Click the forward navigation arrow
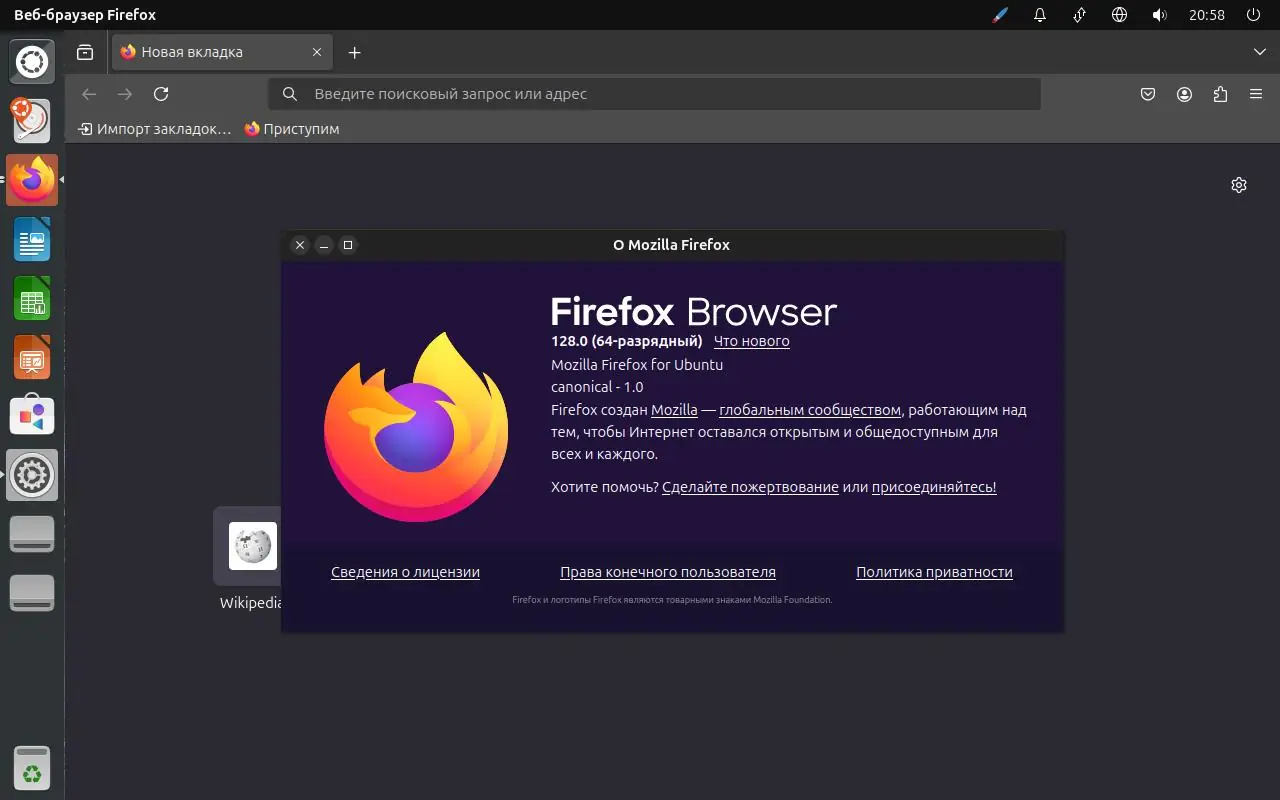Screen dimensions: 1280x800 click(x=124, y=93)
